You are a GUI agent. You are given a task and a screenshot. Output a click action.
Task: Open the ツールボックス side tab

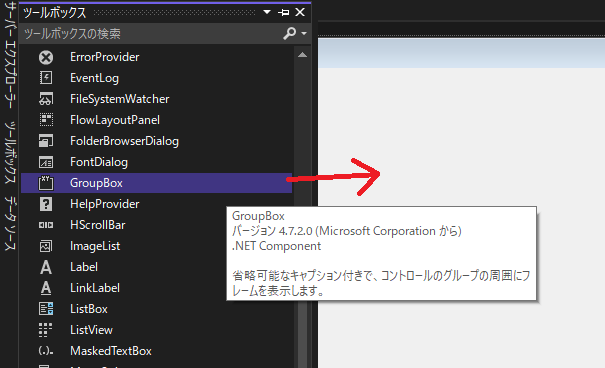tap(10, 152)
